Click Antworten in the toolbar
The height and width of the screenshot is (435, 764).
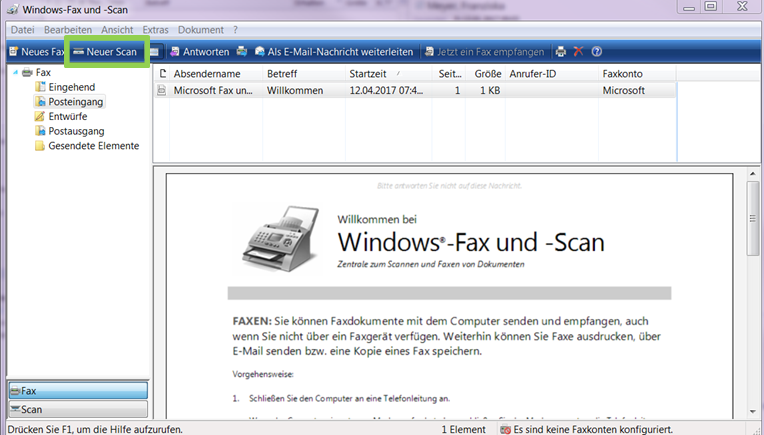click(199, 52)
